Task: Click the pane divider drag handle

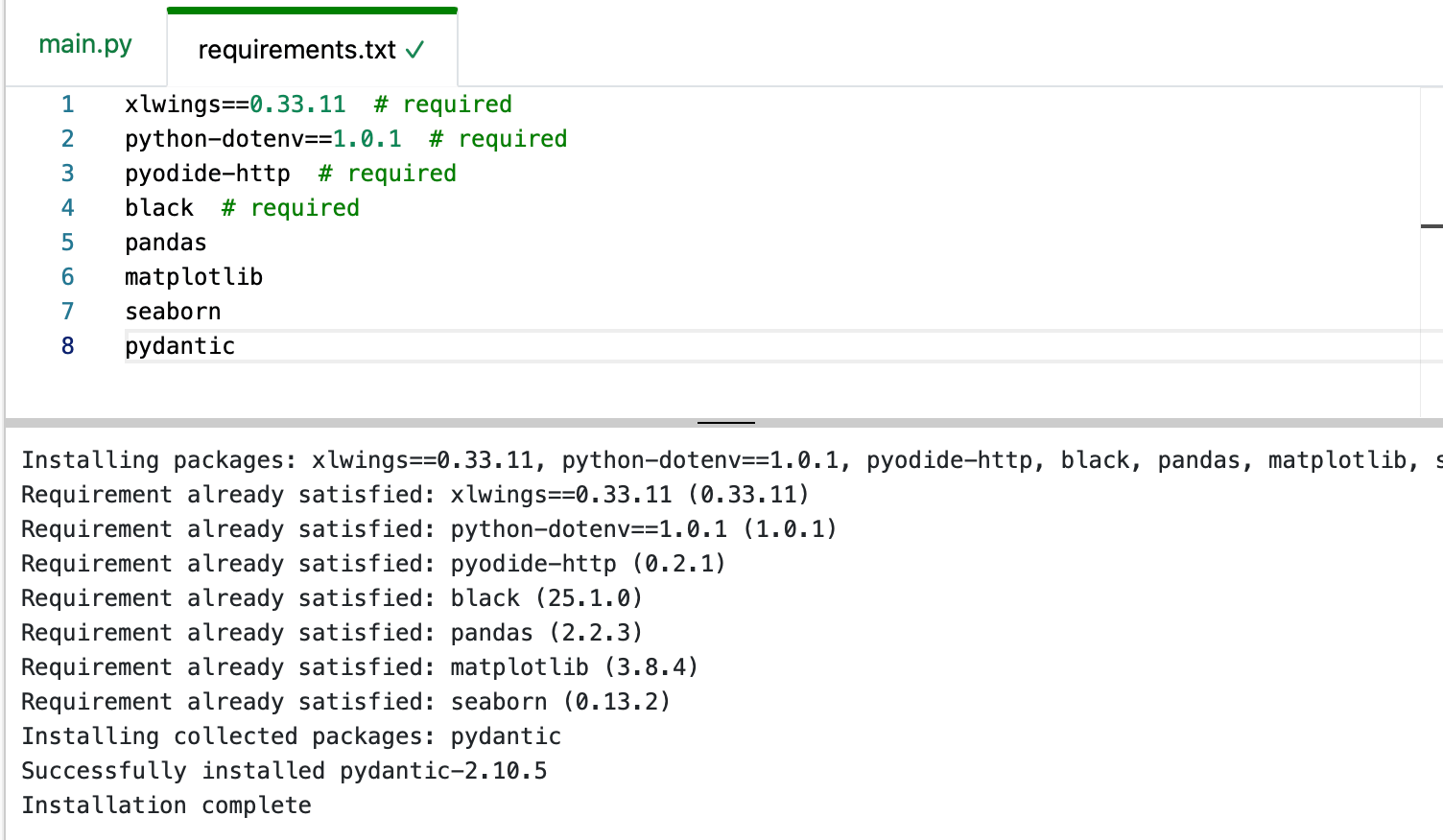Action: coord(725,422)
